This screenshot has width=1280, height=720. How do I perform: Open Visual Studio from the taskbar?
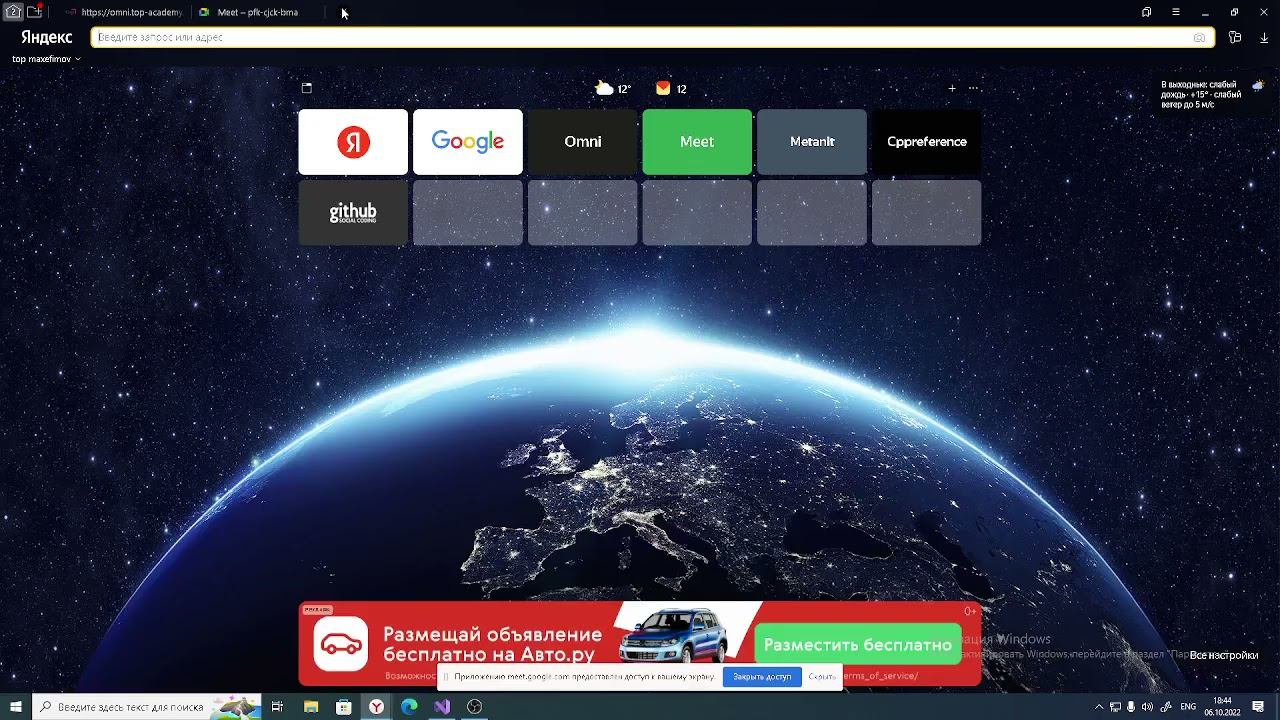coord(442,707)
